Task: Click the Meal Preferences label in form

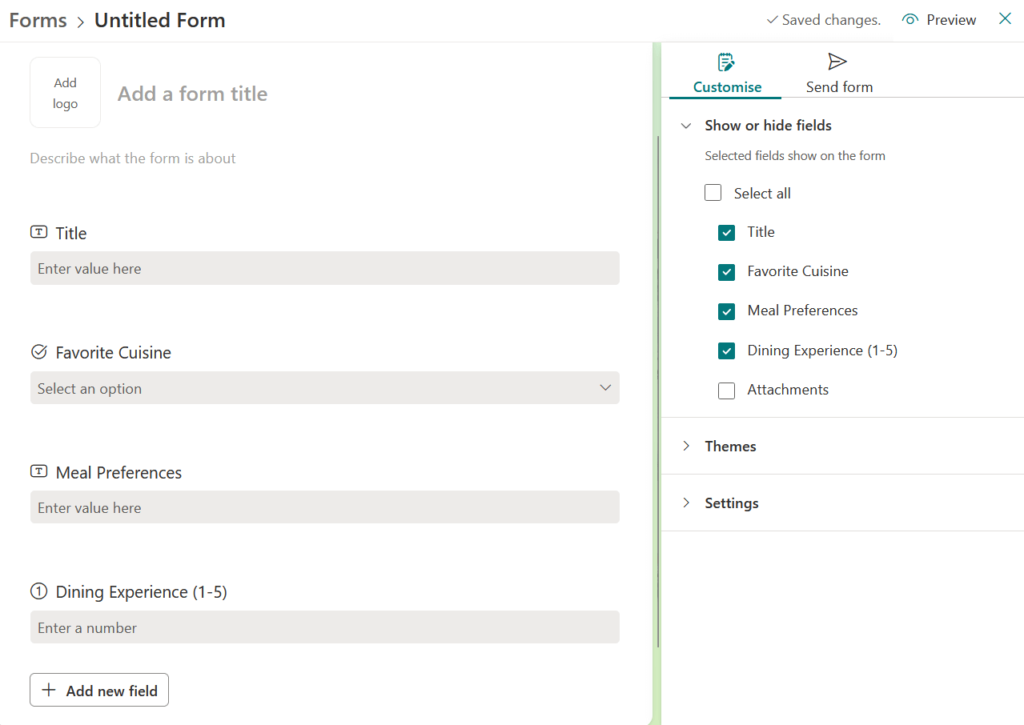Action: [x=119, y=472]
